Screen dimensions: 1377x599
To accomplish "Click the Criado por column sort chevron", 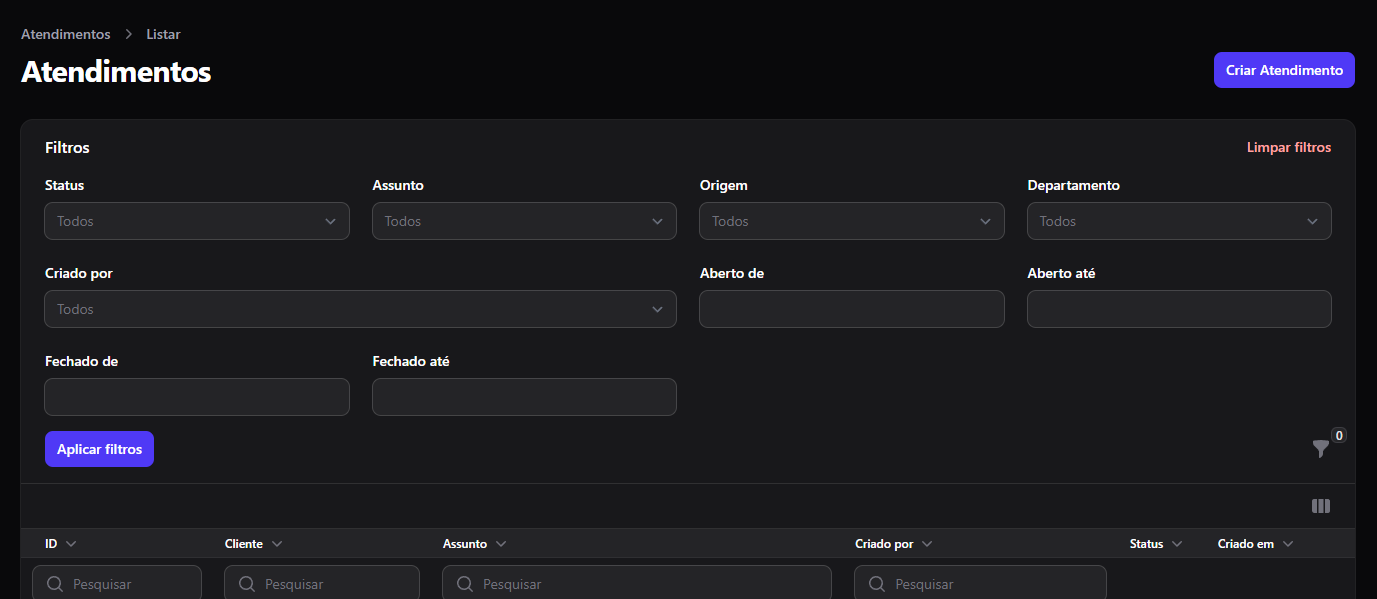I will pos(927,544).
